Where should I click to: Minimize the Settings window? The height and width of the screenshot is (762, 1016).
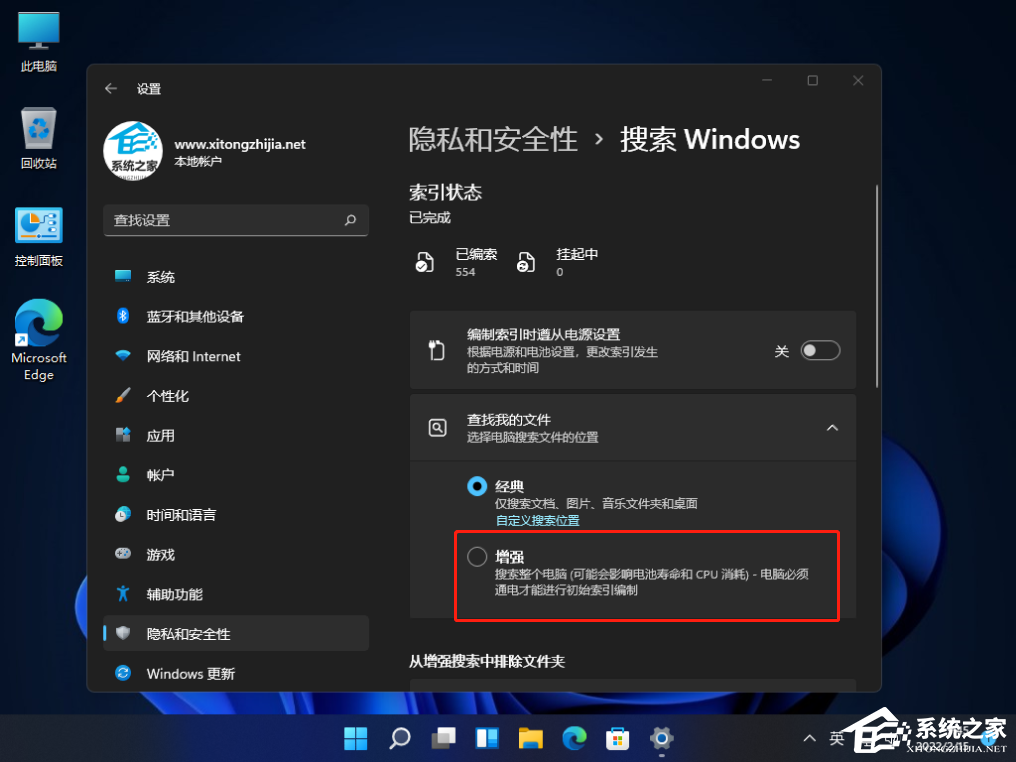[767, 80]
